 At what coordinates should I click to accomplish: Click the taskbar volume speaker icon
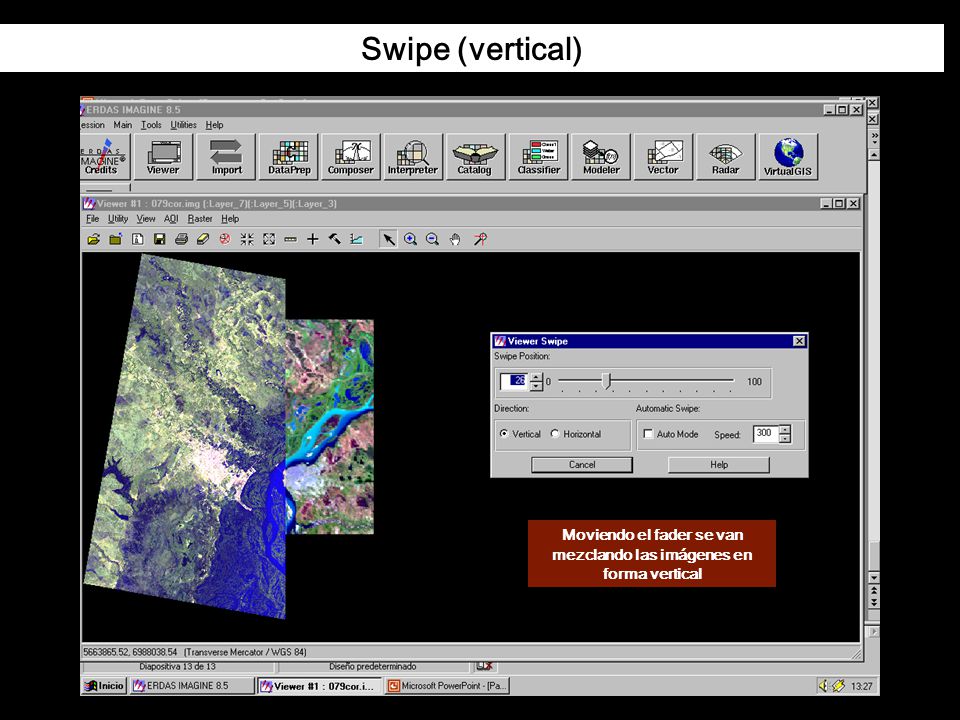[823, 686]
